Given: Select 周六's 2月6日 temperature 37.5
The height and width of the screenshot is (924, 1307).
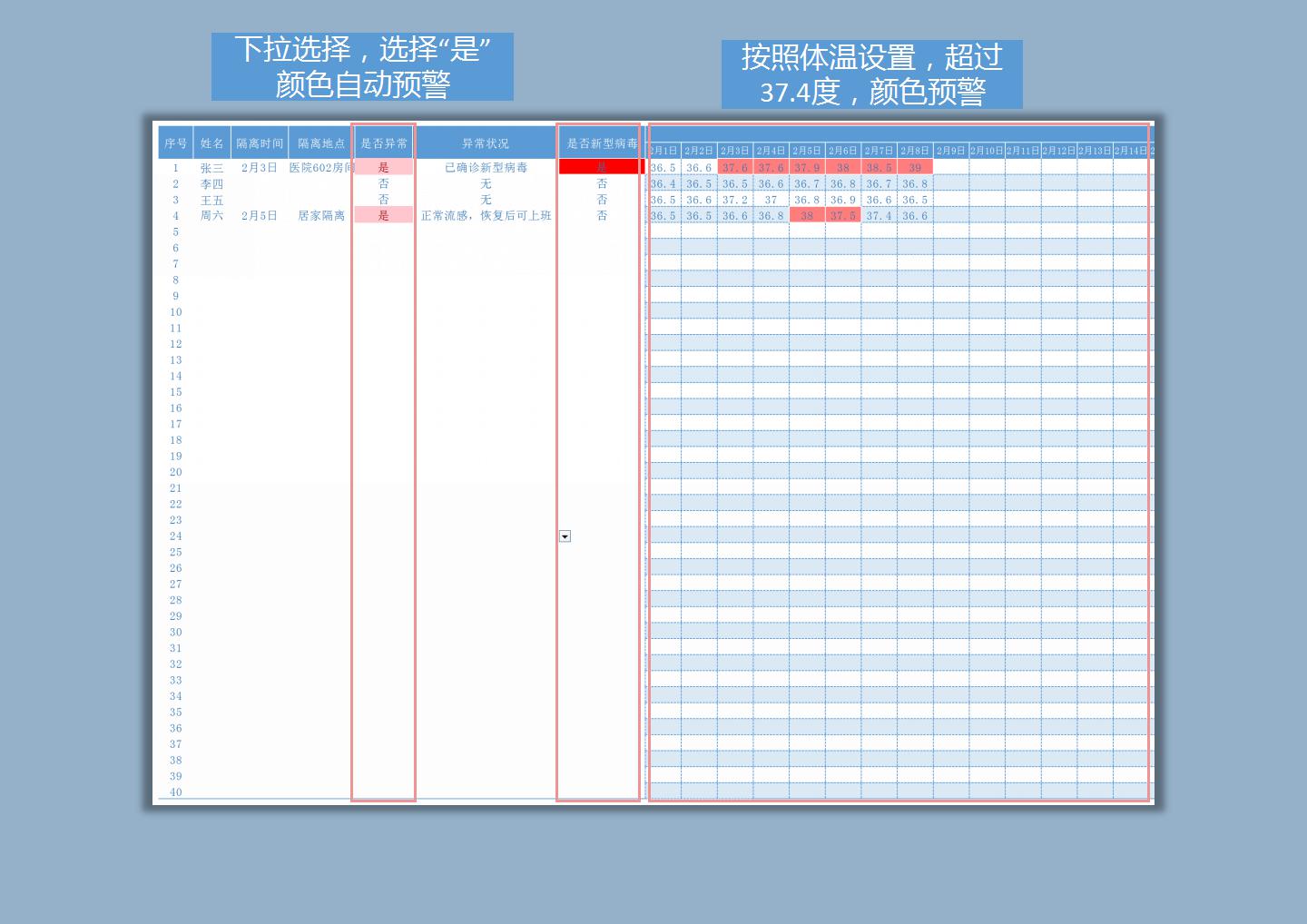Looking at the screenshot, I should click(842, 216).
